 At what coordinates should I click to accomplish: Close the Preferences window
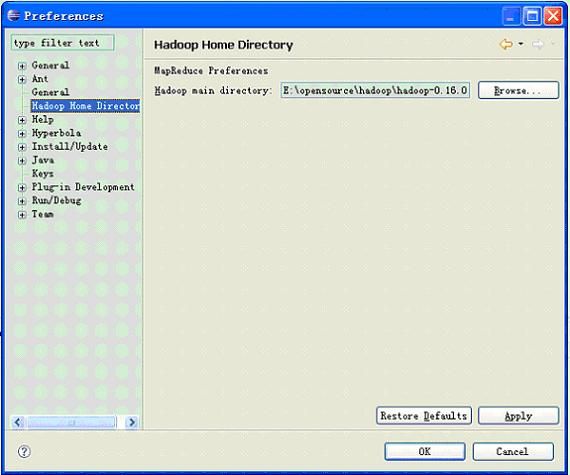coord(553,16)
